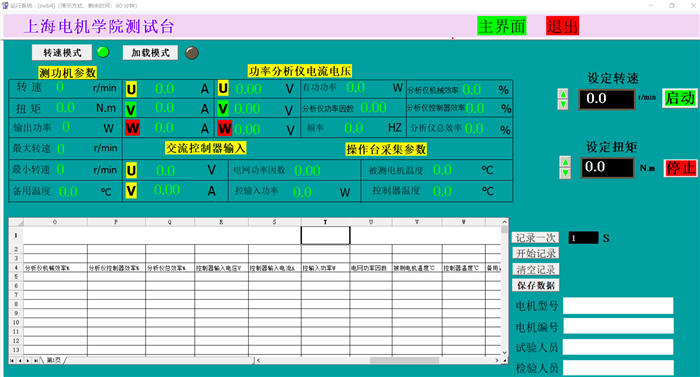Click the spreadsheet horizontal scrollbar thumb
This screenshot has width=700, height=377.
pyautogui.click(x=404, y=360)
